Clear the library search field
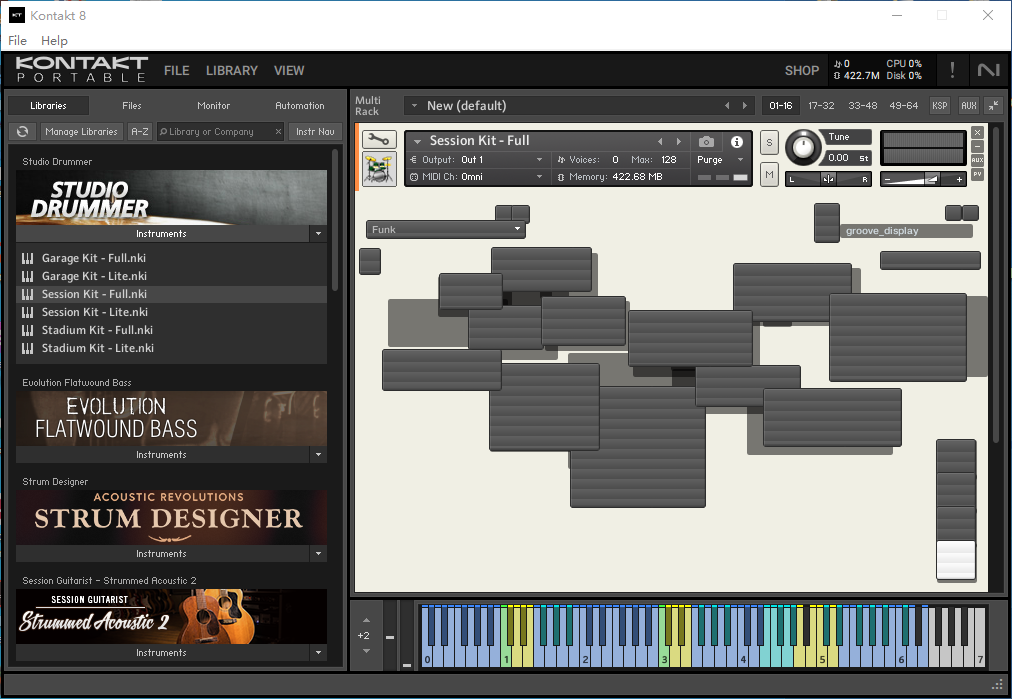Viewport: 1012px width, 699px height. 278,132
